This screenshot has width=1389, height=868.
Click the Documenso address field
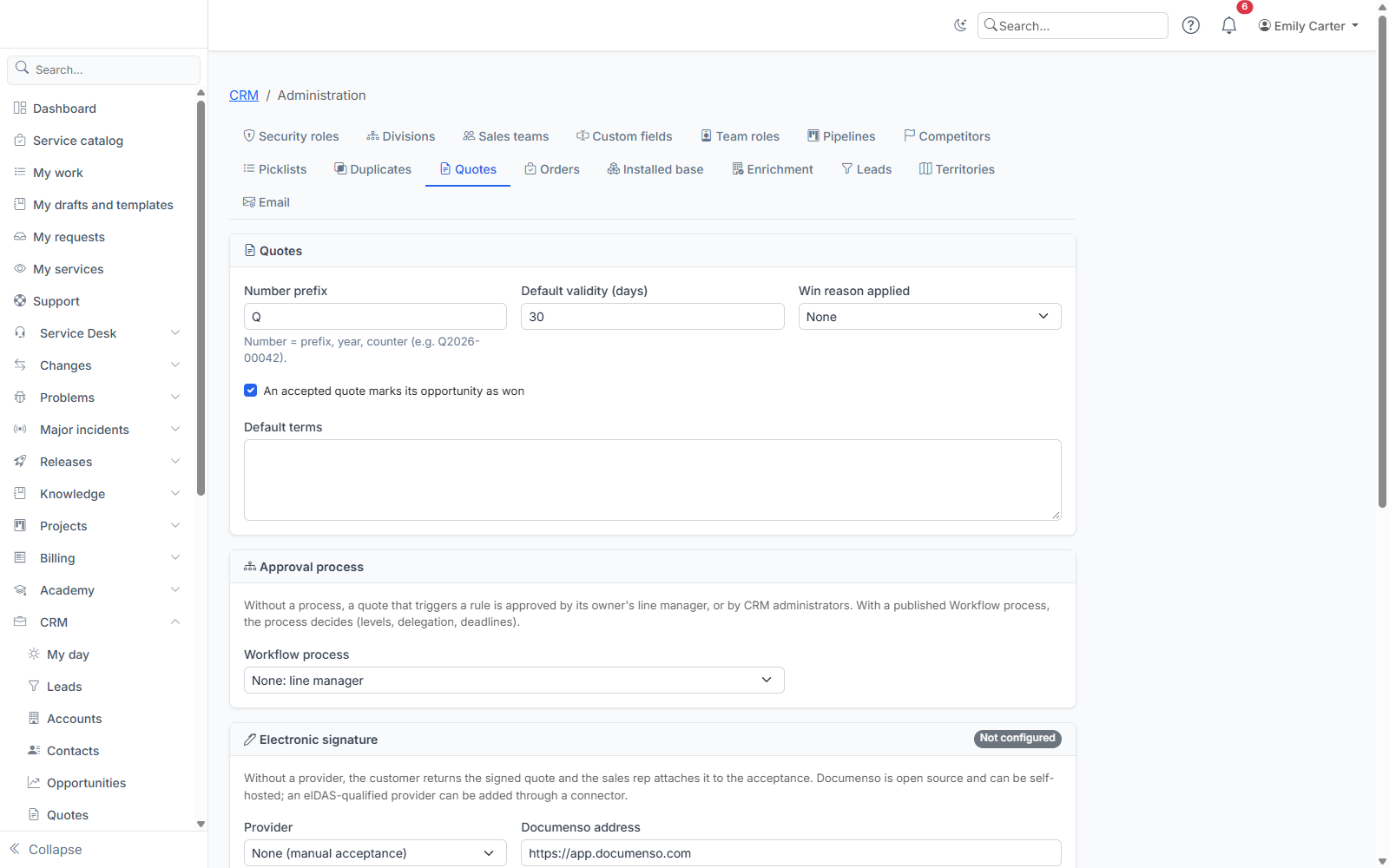point(791,853)
